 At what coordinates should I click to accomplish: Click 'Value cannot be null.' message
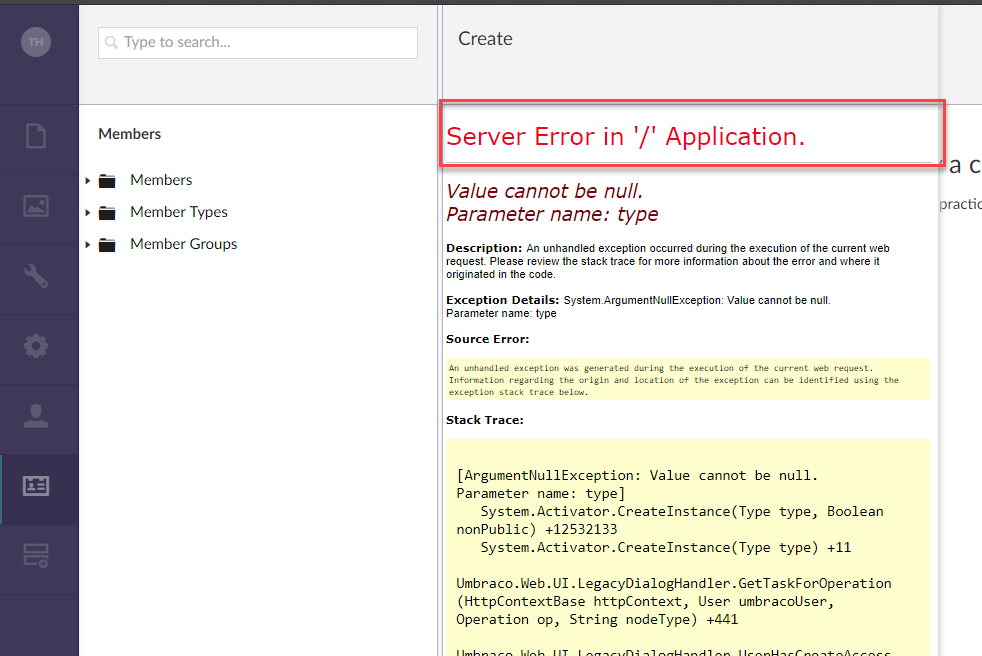[544, 190]
